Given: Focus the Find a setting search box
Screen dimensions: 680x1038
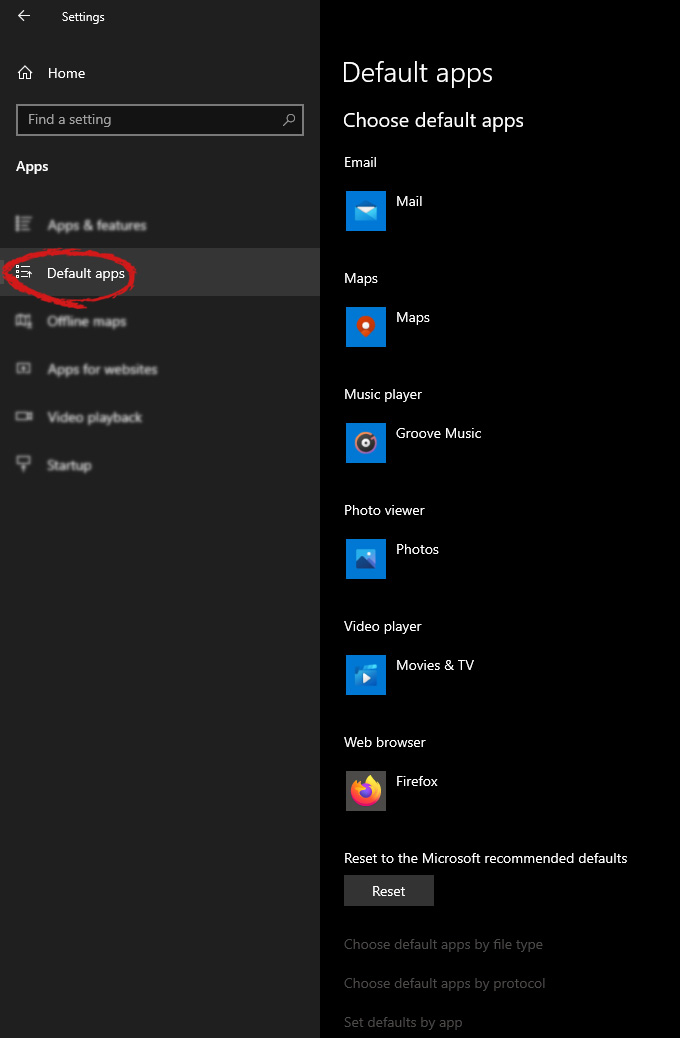Looking at the screenshot, I should 160,120.
